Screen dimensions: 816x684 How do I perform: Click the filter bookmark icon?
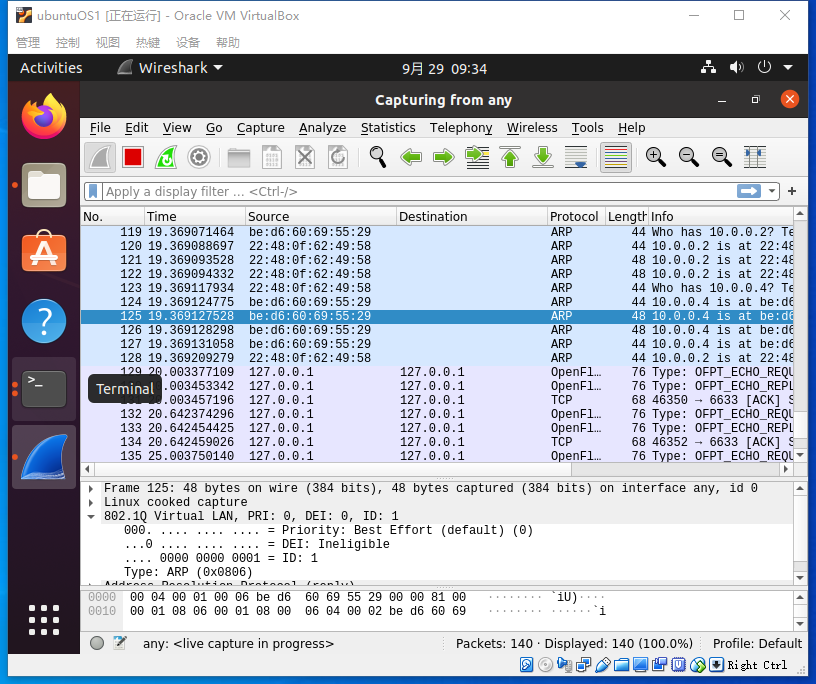click(93, 192)
